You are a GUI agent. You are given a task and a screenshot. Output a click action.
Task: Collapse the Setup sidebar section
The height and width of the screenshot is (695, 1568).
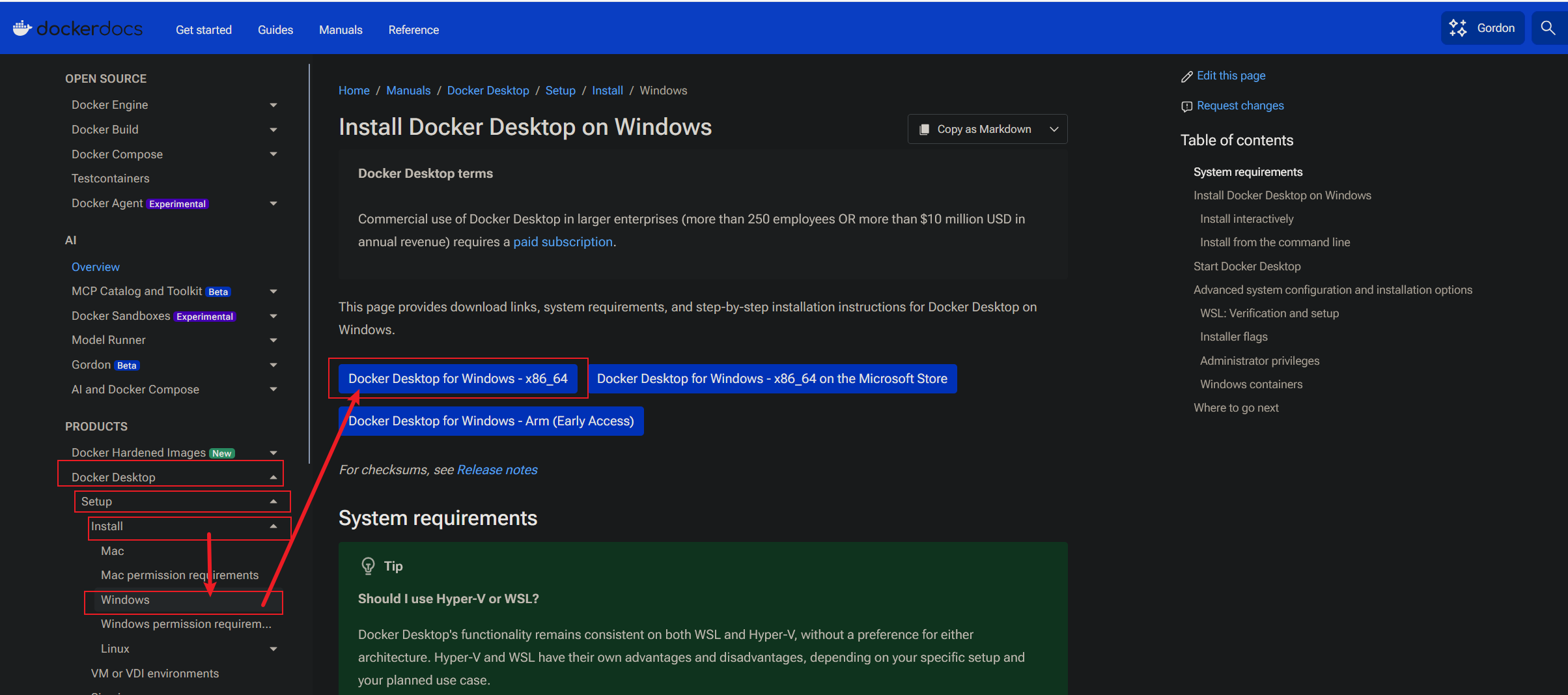click(273, 502)
